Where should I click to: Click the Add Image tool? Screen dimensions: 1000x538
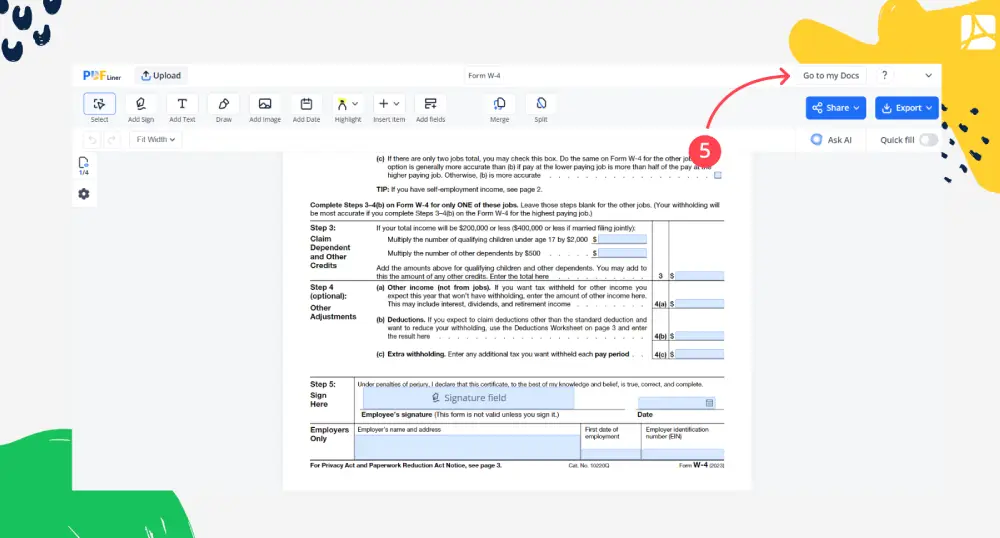pyautogui.click(x=264, y=104)
